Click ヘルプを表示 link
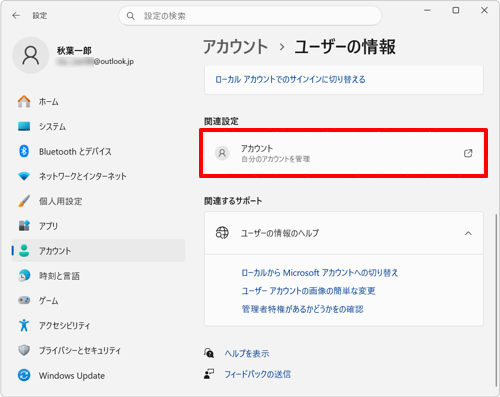The image size is (500, 397). 247,353
